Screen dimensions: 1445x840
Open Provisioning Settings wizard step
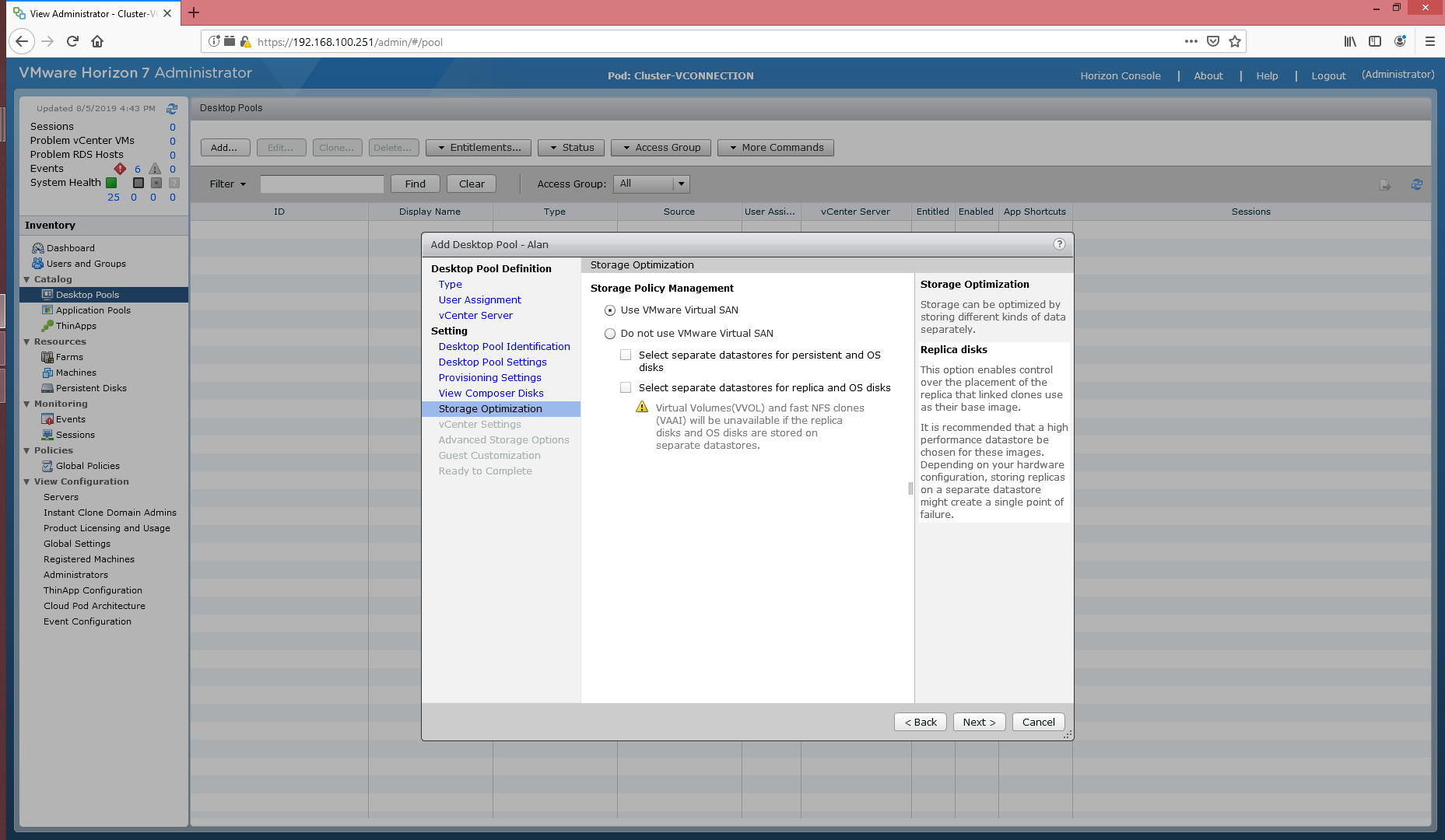click(489, 378)
